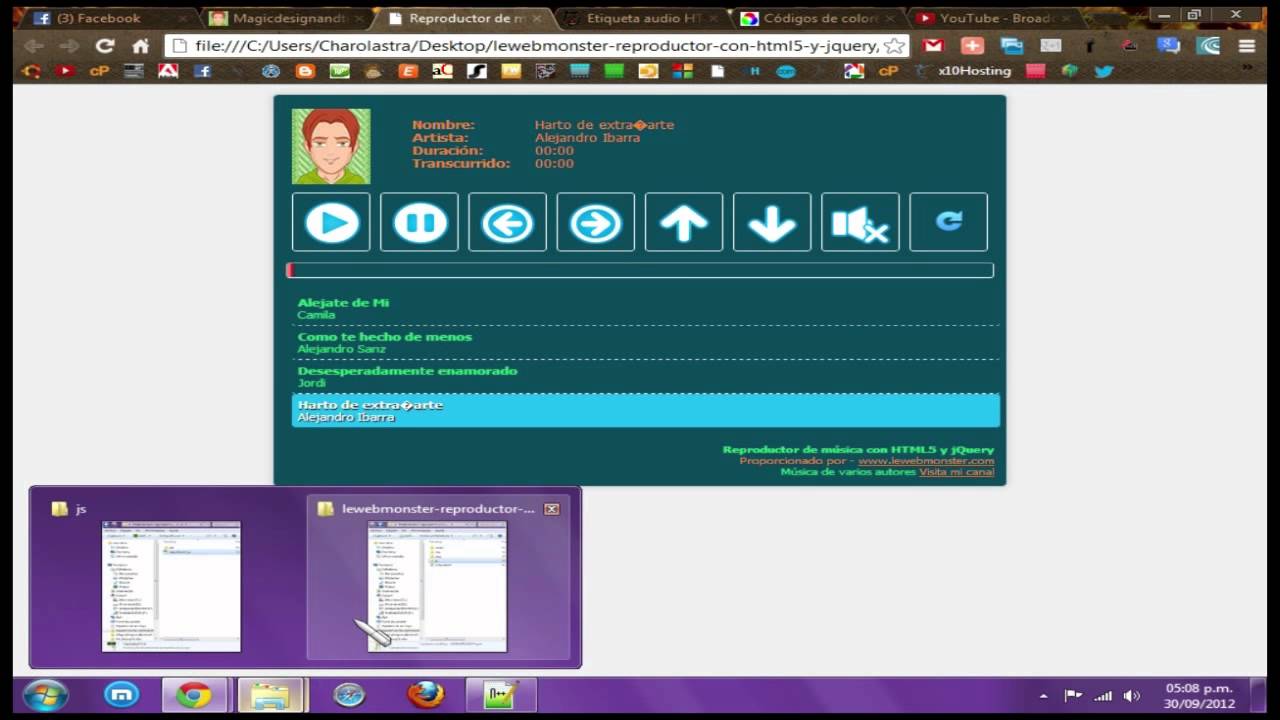Screen dimensions: 1280x720
Task: Follow the 'Visita mi canal' link
Action: tap(956, 472)
